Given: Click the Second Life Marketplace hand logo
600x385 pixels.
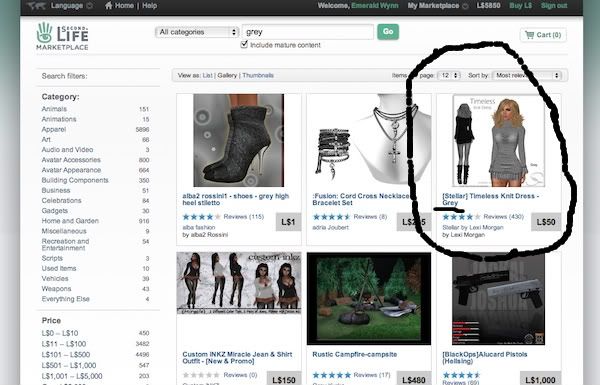Looking at the screenshot, I should (44, 33).
